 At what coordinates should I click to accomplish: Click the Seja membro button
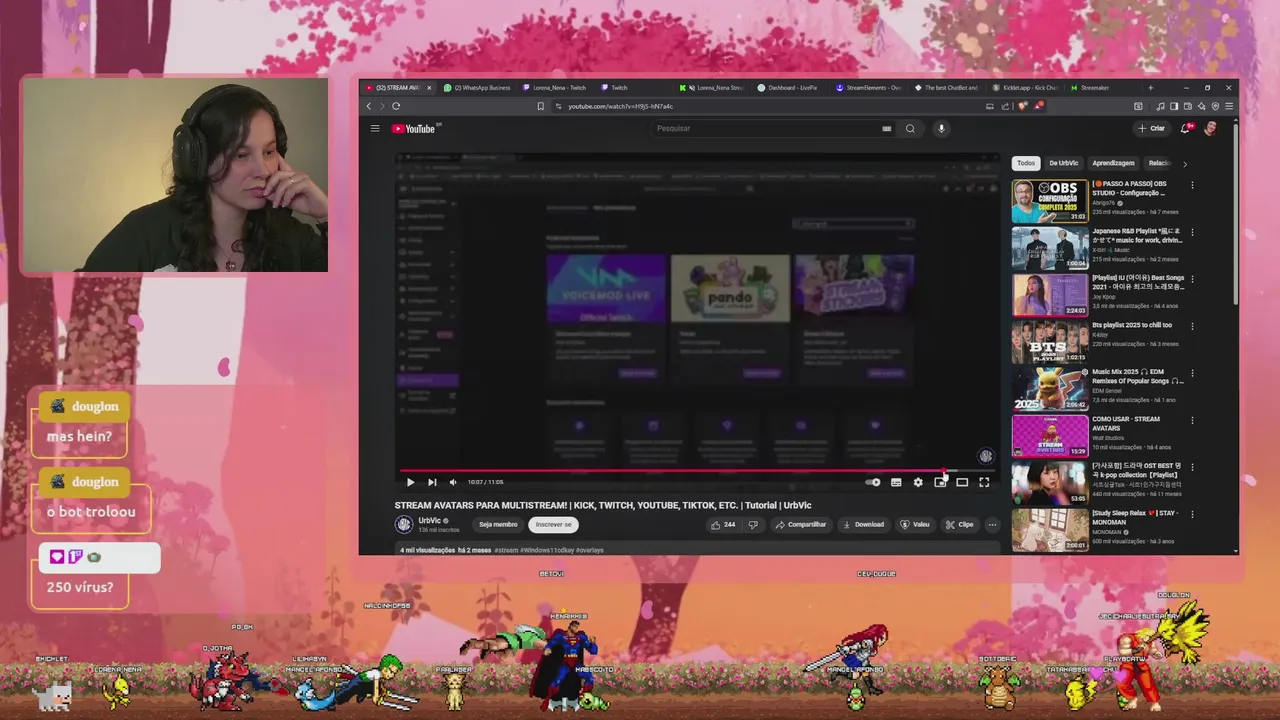point(498,524)
